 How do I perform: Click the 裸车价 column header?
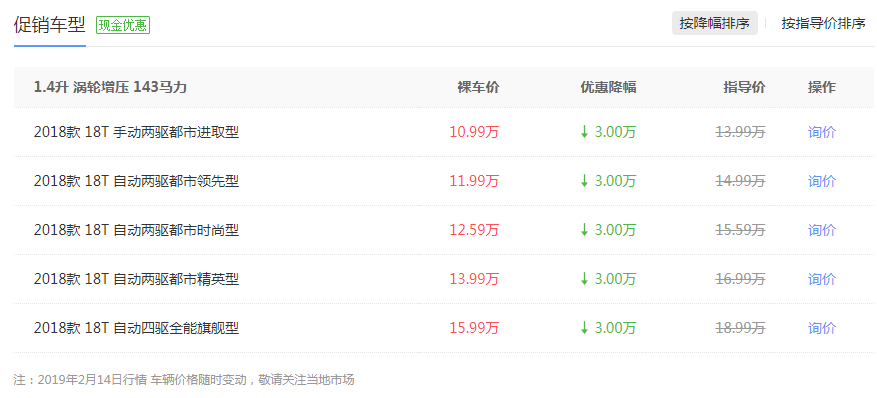click(479, 87)
